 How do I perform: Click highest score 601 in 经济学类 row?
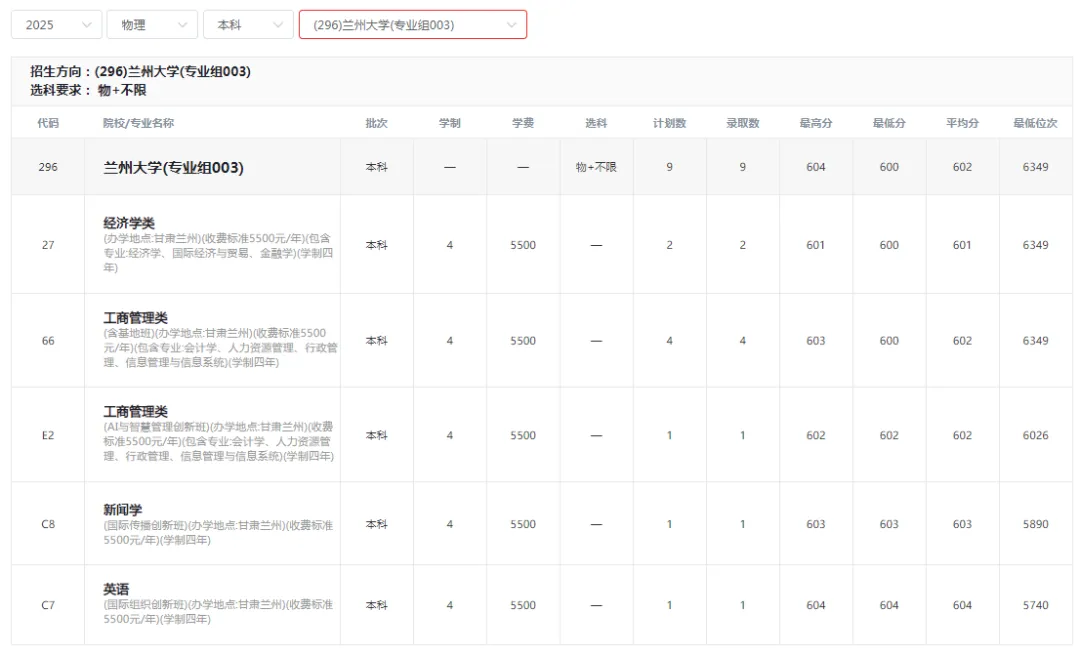click(816, 245)
